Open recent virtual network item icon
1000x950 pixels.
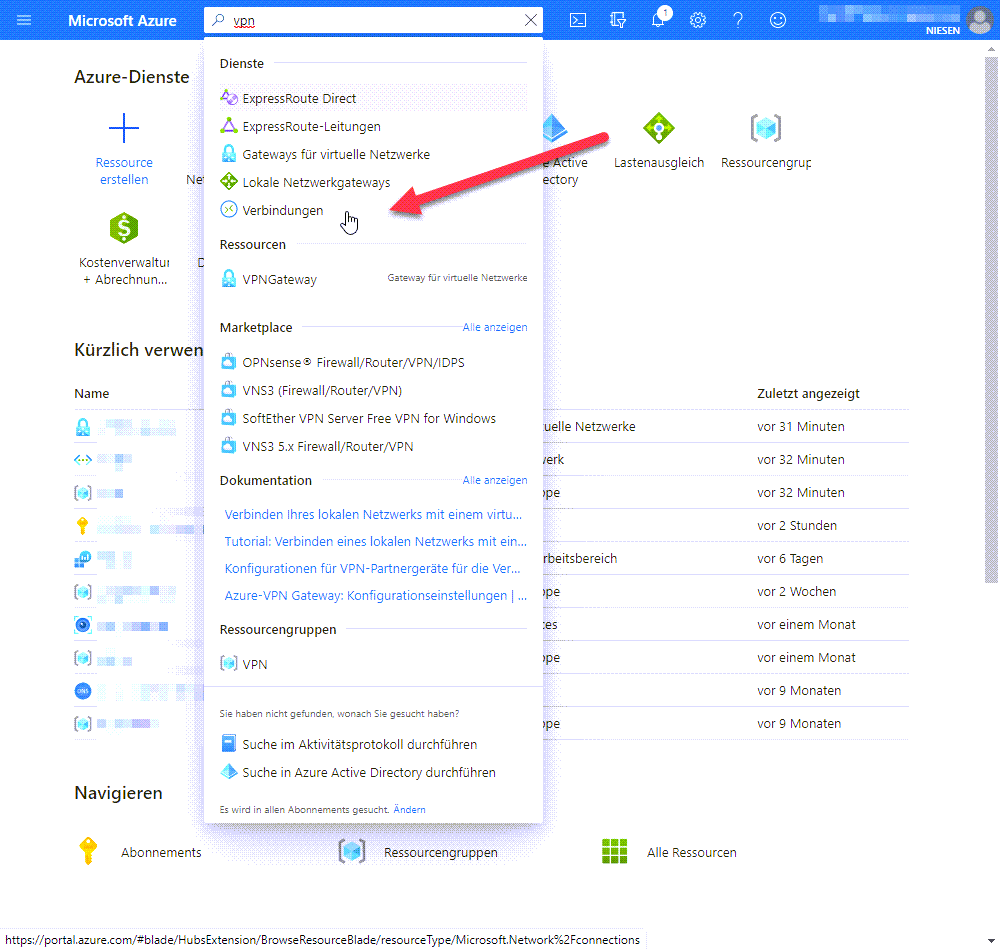(x=83, y=460)
